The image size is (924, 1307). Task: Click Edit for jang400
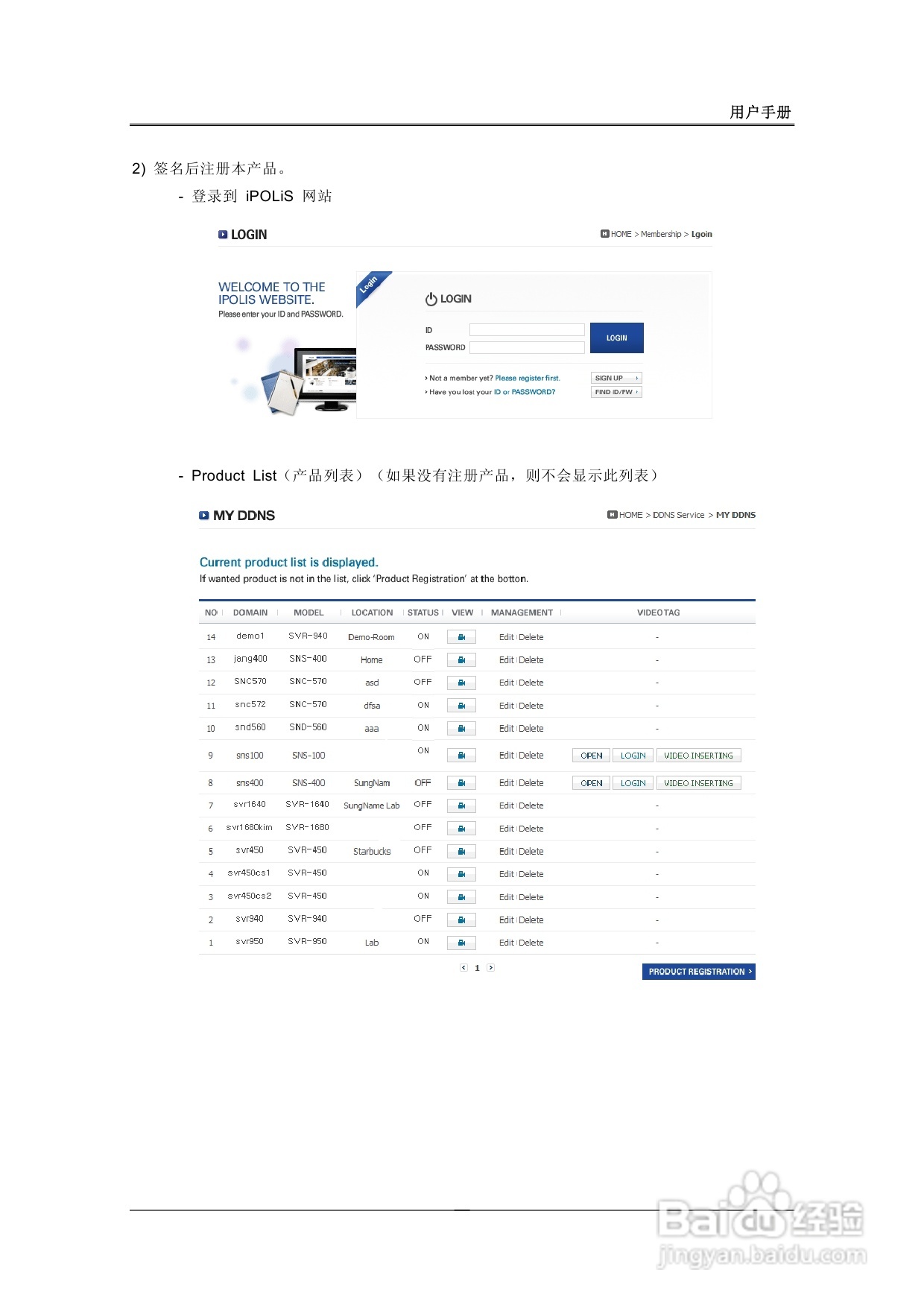coord(507,660)
